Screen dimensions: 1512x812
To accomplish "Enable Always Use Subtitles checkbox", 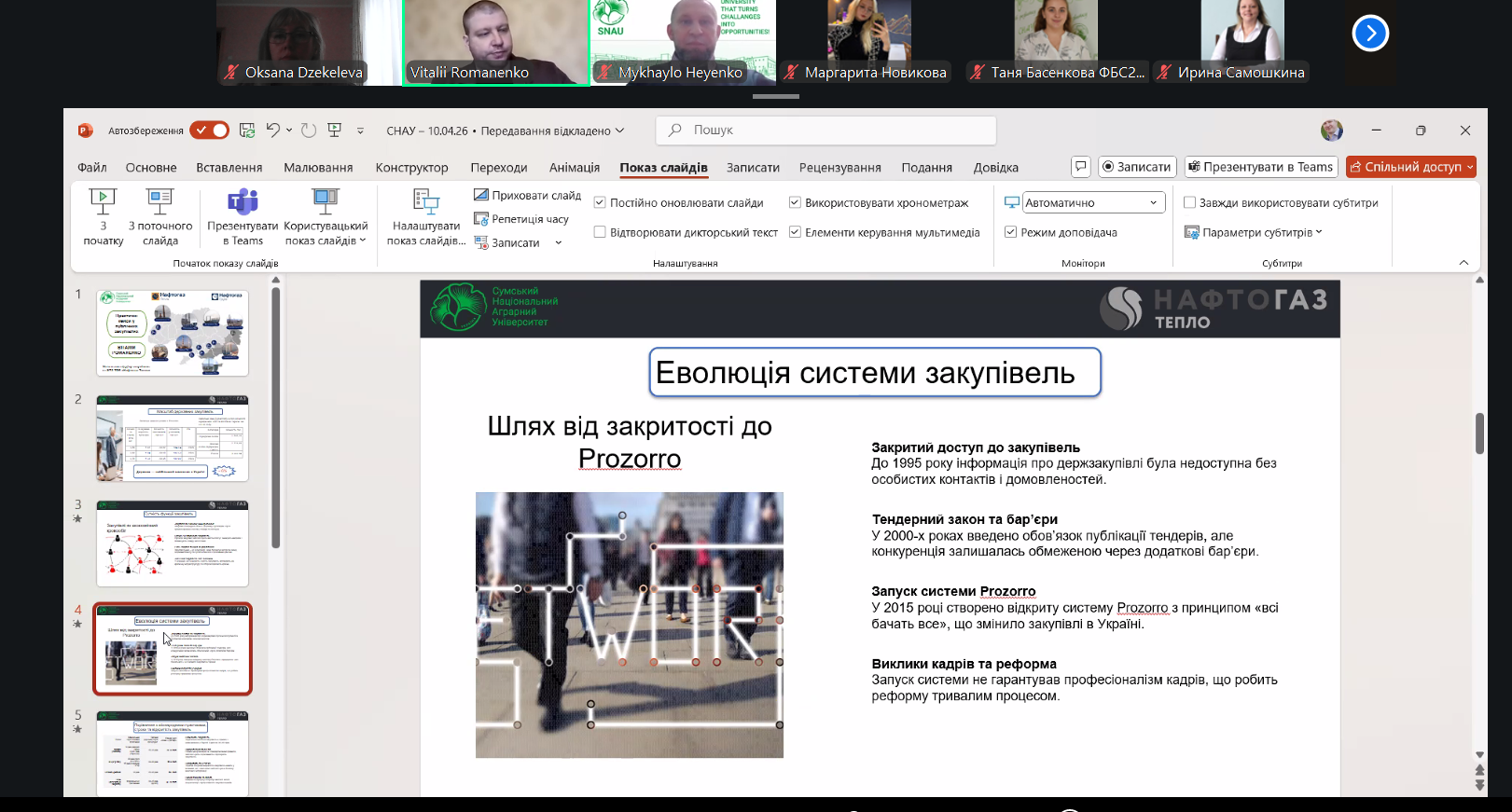I will [x=1189, y=203].
